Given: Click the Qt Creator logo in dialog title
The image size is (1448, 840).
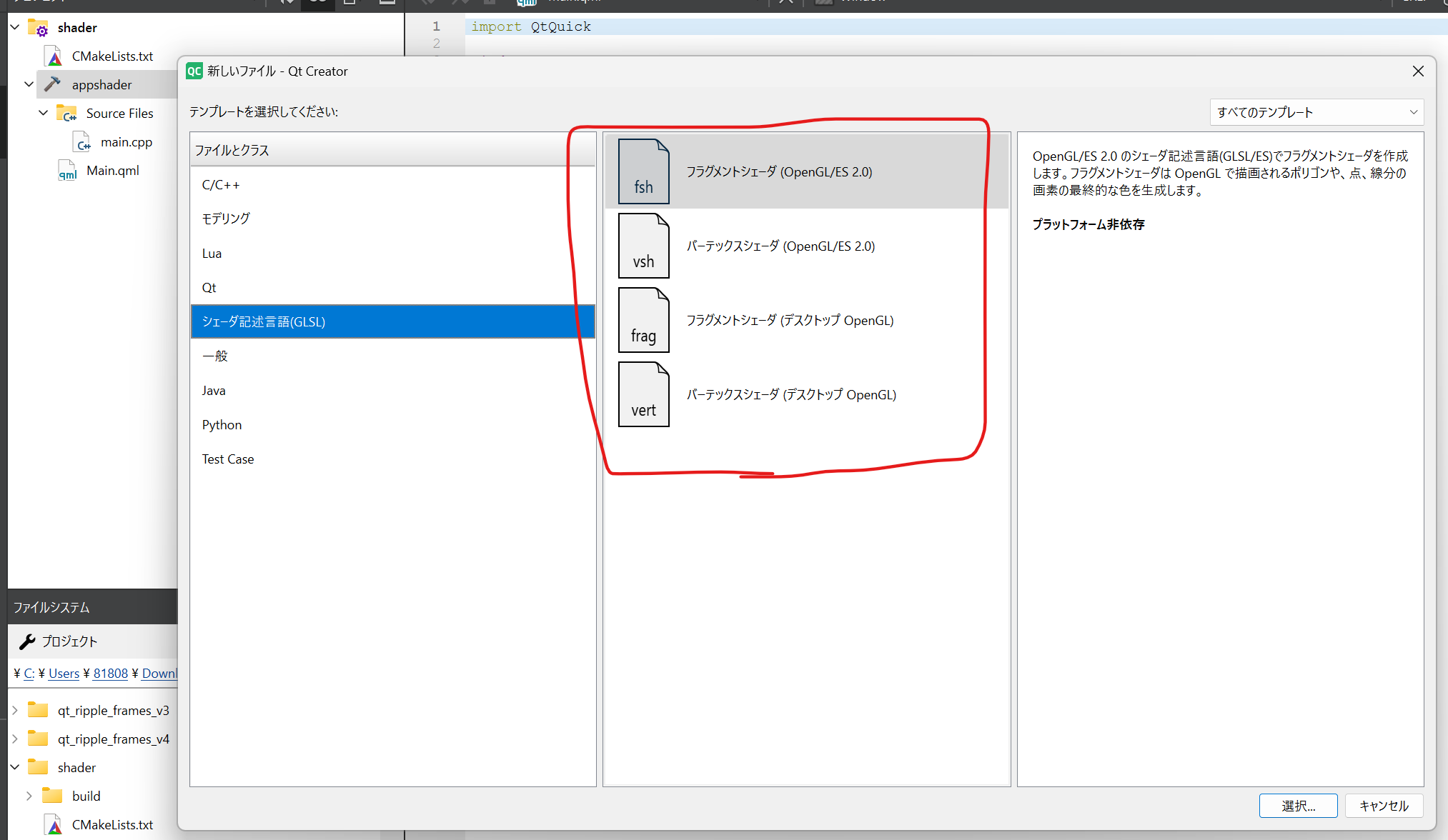Looking at the screenshot, I should click(x=194, y=71).
